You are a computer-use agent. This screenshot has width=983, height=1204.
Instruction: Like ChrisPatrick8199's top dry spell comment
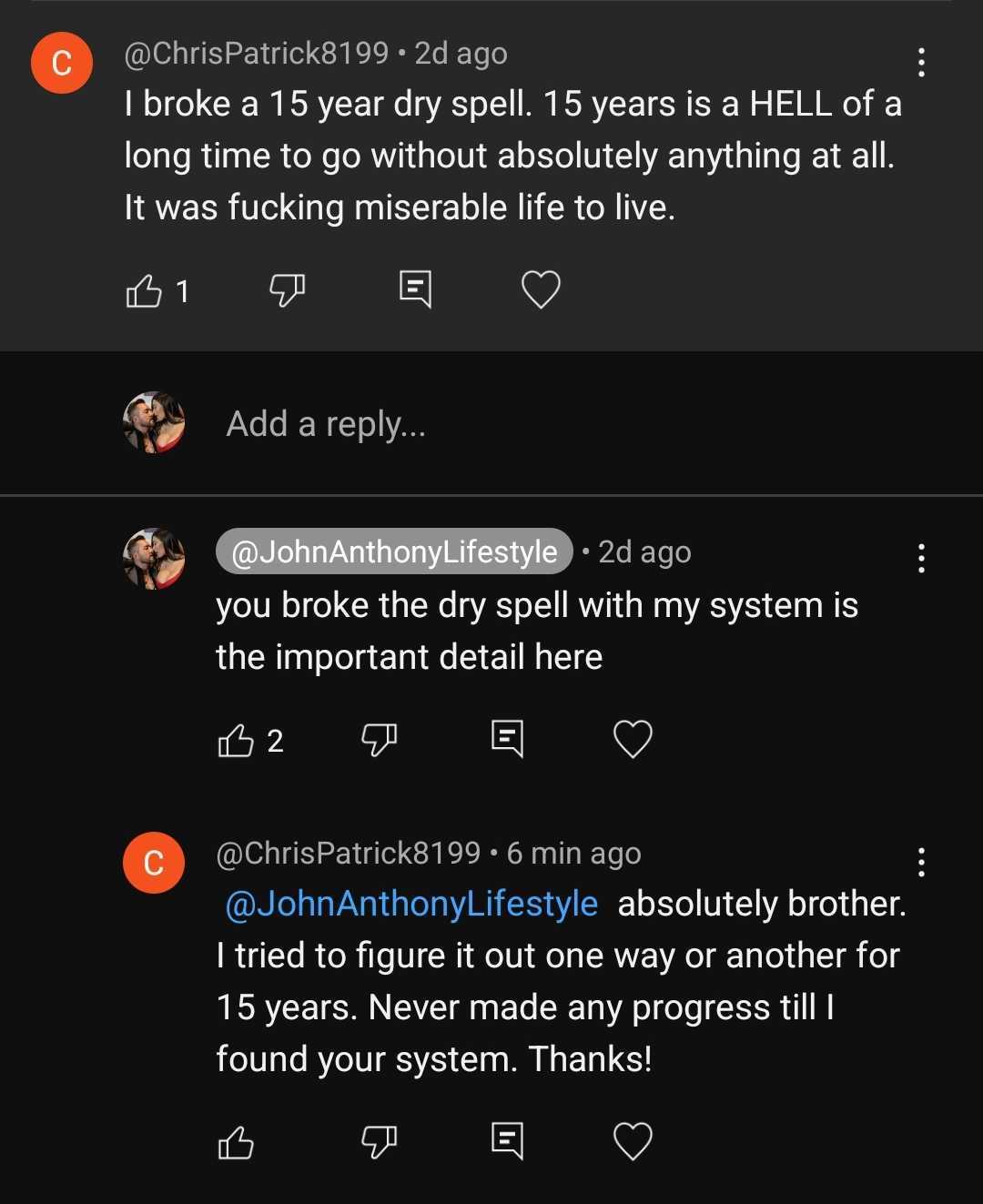[x=144, y=291]
